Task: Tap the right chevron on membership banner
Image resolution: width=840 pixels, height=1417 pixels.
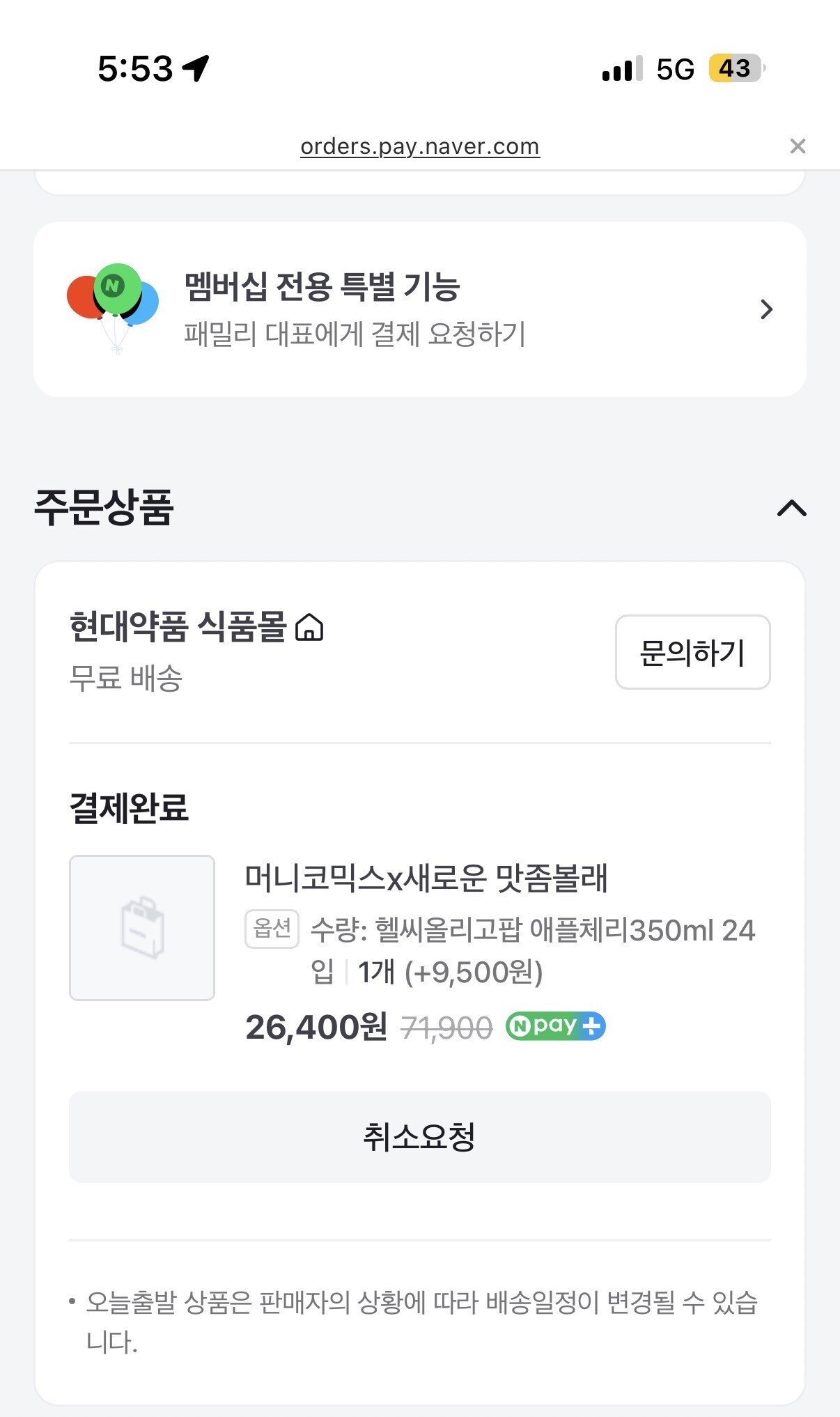Action: (x=766, y=309)
